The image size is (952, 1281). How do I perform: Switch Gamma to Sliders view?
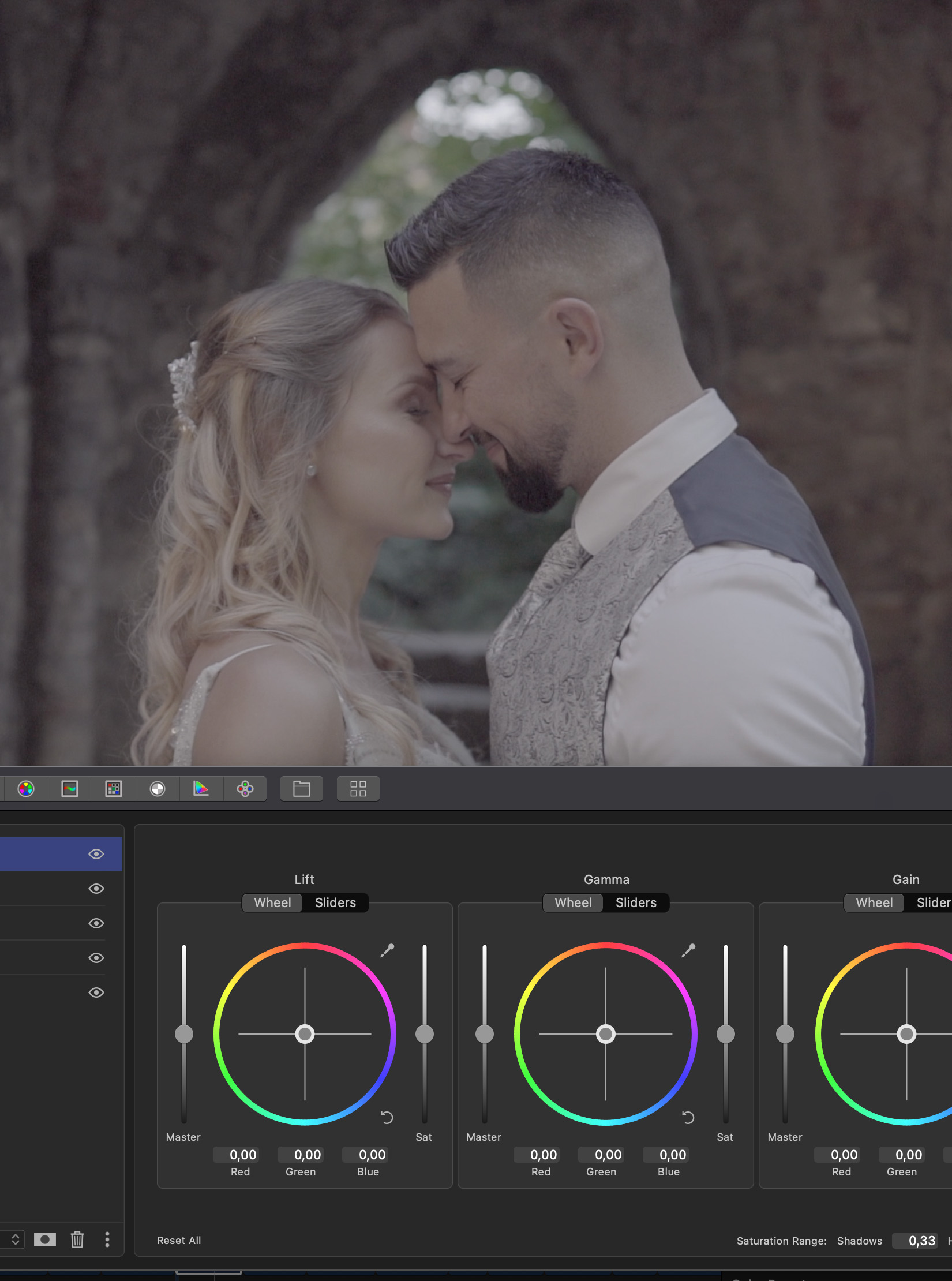(636, 902)
